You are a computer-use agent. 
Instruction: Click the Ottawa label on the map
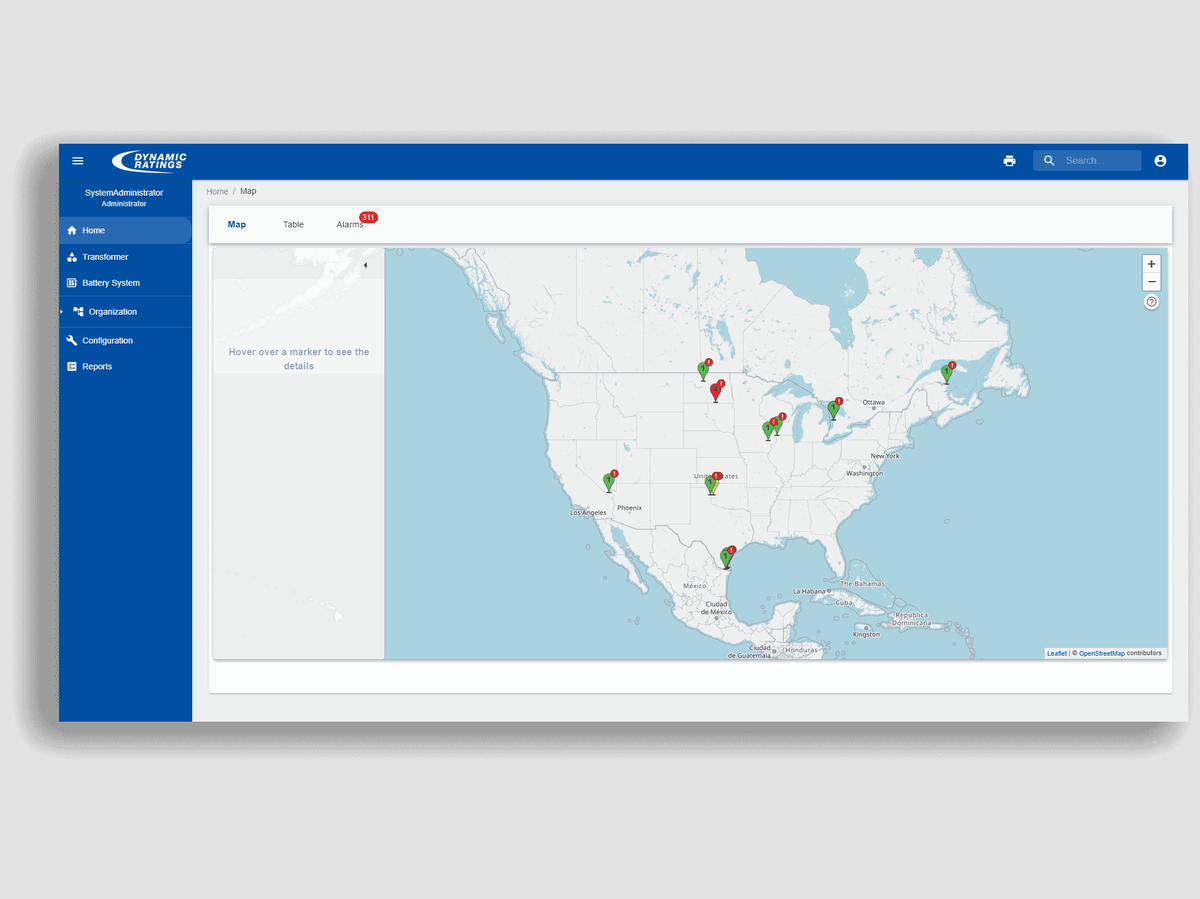(x=874, y=403)
